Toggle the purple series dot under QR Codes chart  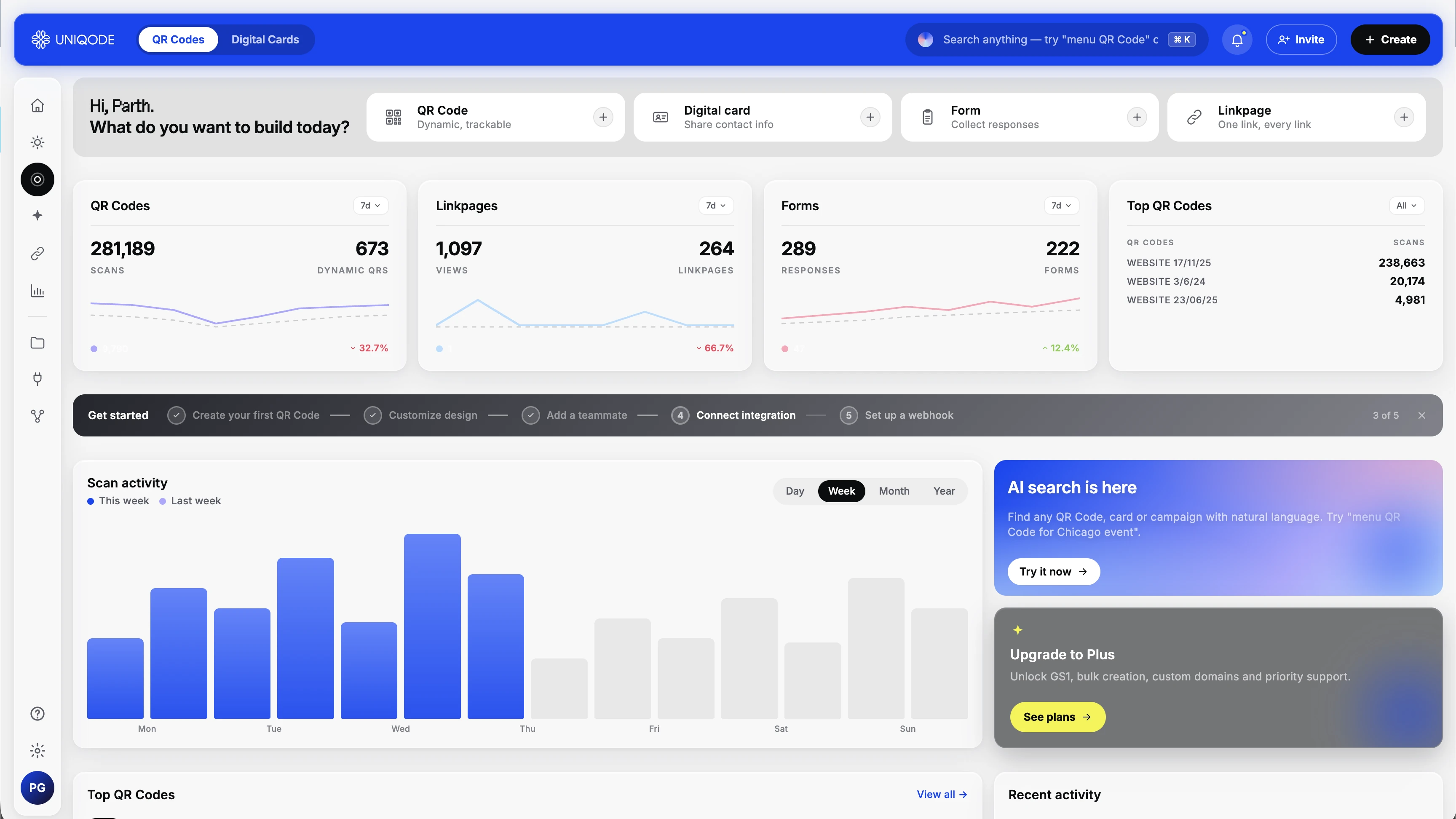point(94,349)
